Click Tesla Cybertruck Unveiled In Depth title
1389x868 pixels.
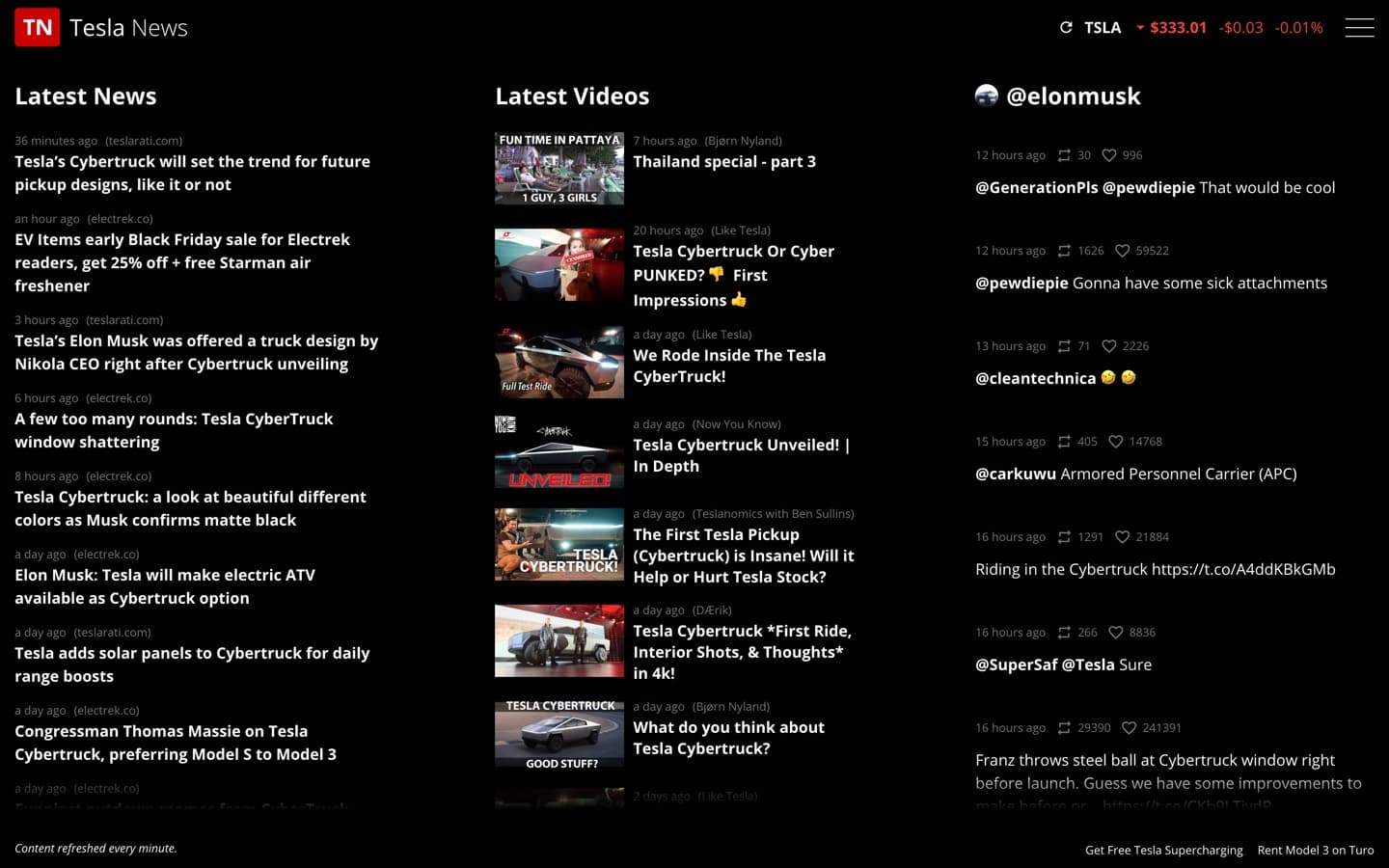(x=742, y=455)
